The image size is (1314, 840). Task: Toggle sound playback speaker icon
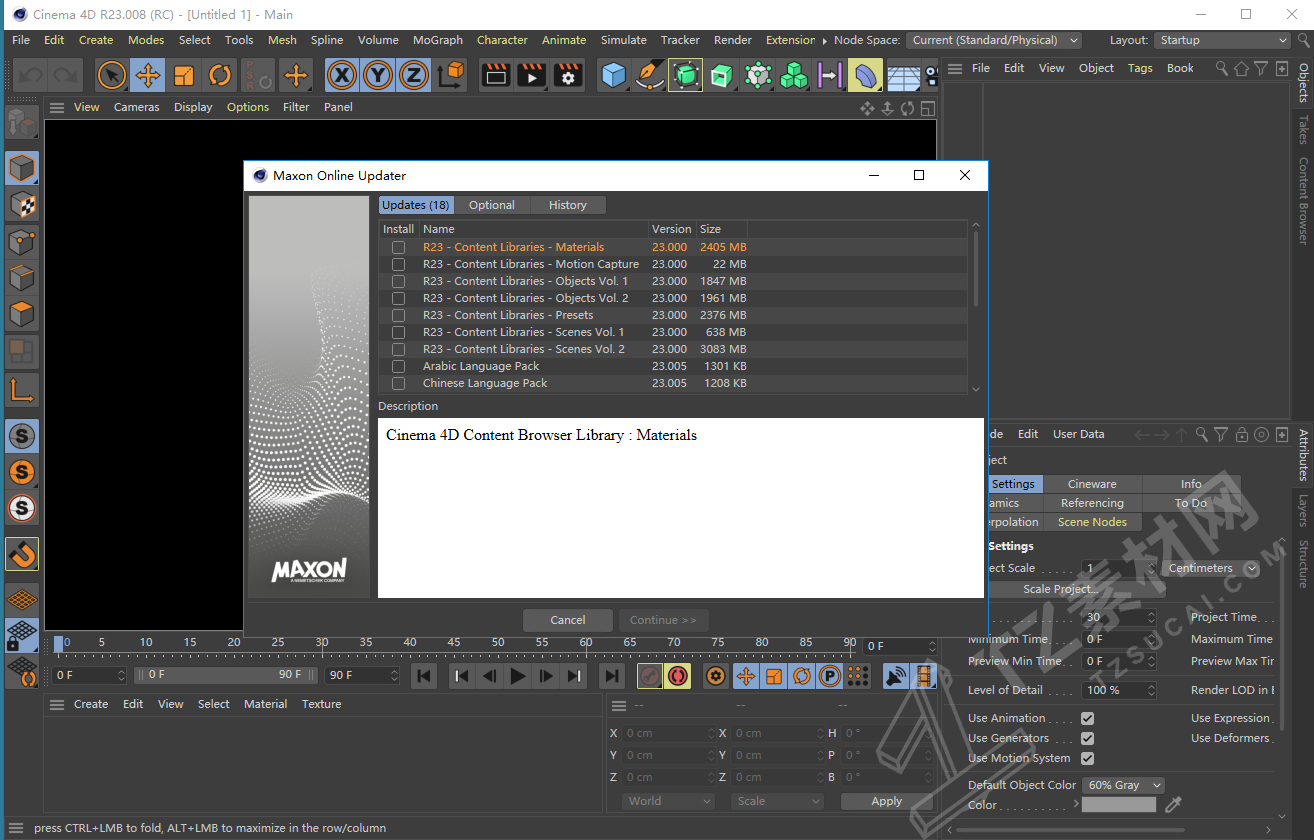click(897, 676)
